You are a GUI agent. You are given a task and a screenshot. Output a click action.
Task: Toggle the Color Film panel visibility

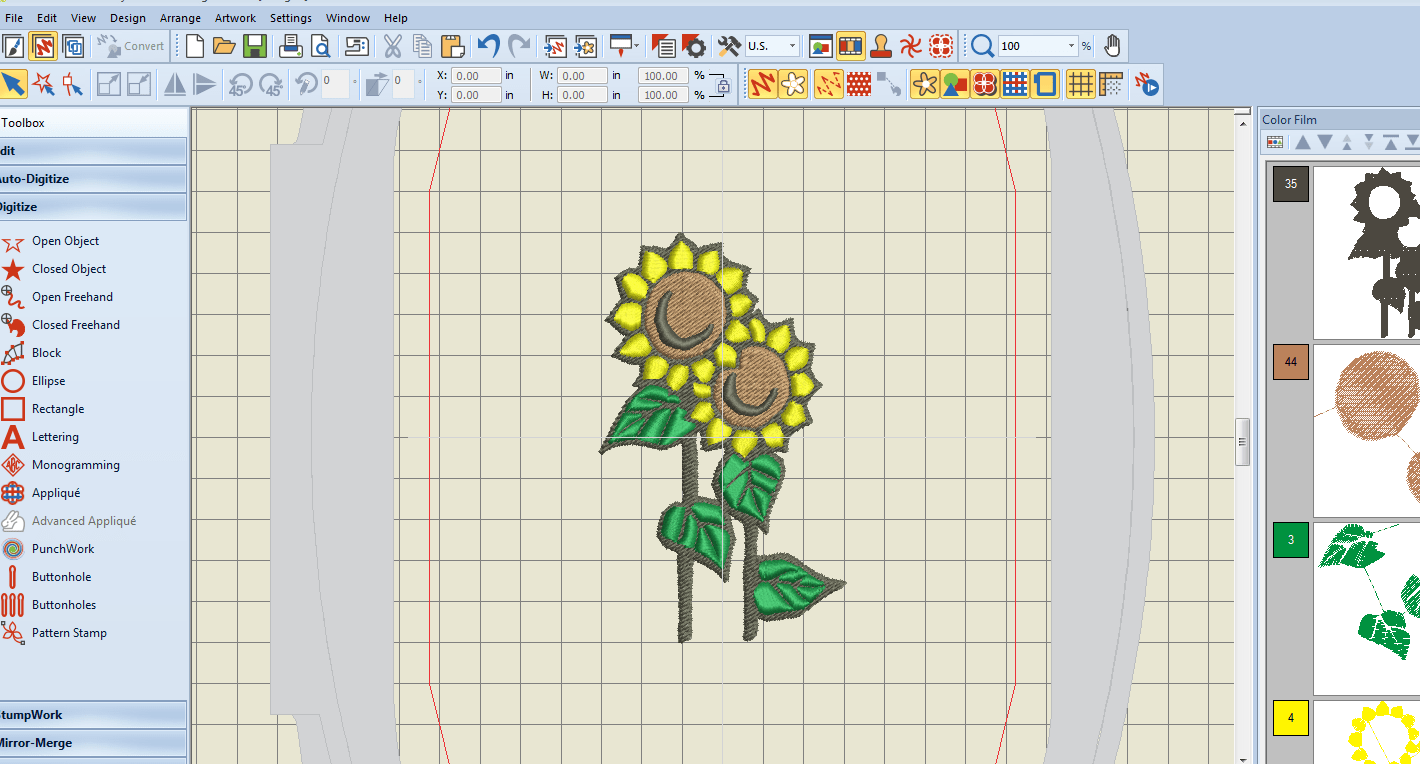[850, 46]
